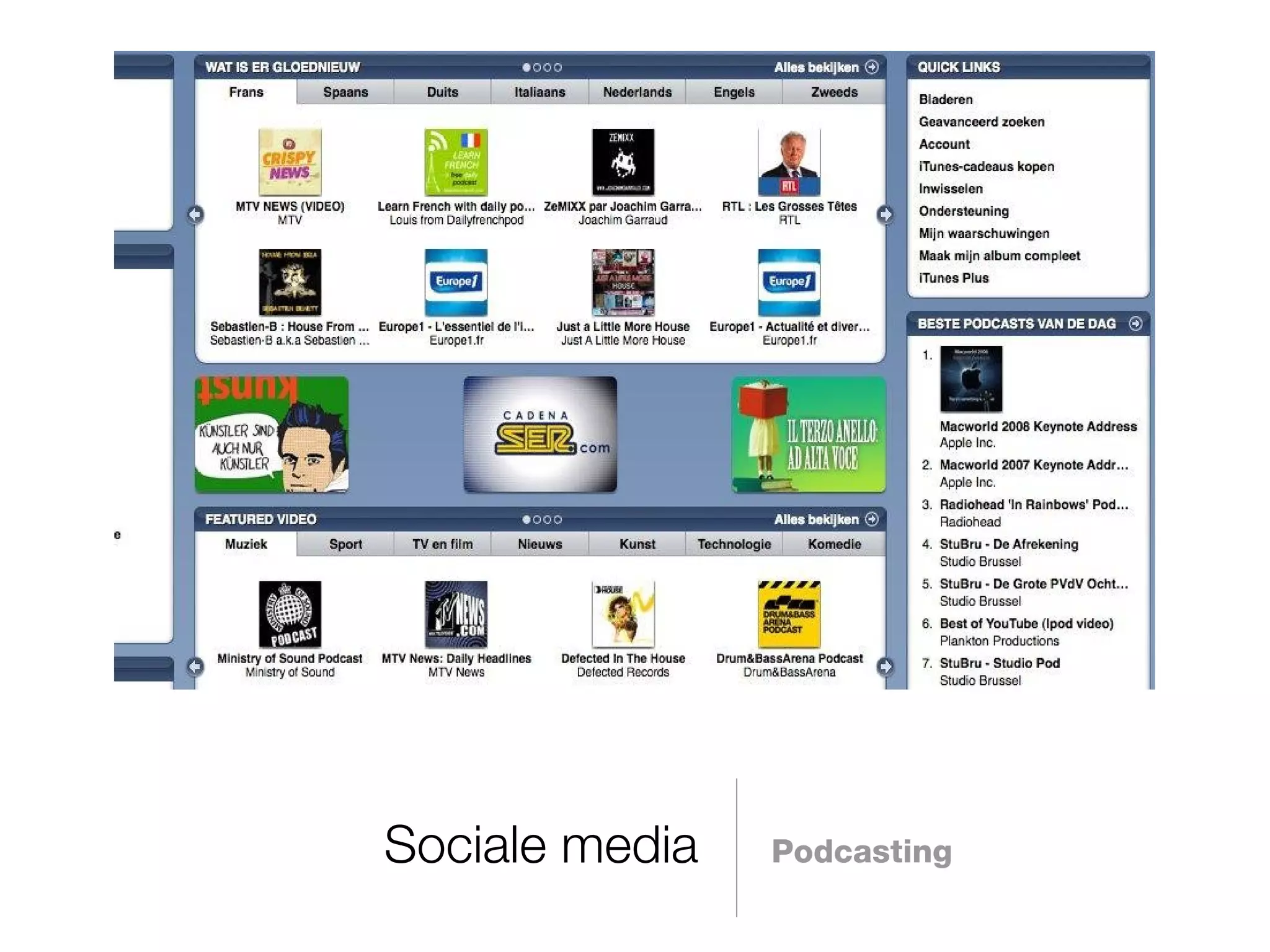The image size is (1270, 952).
Task: Open Drum&BassArena Podcast artwork
Action: click(789, 614)
